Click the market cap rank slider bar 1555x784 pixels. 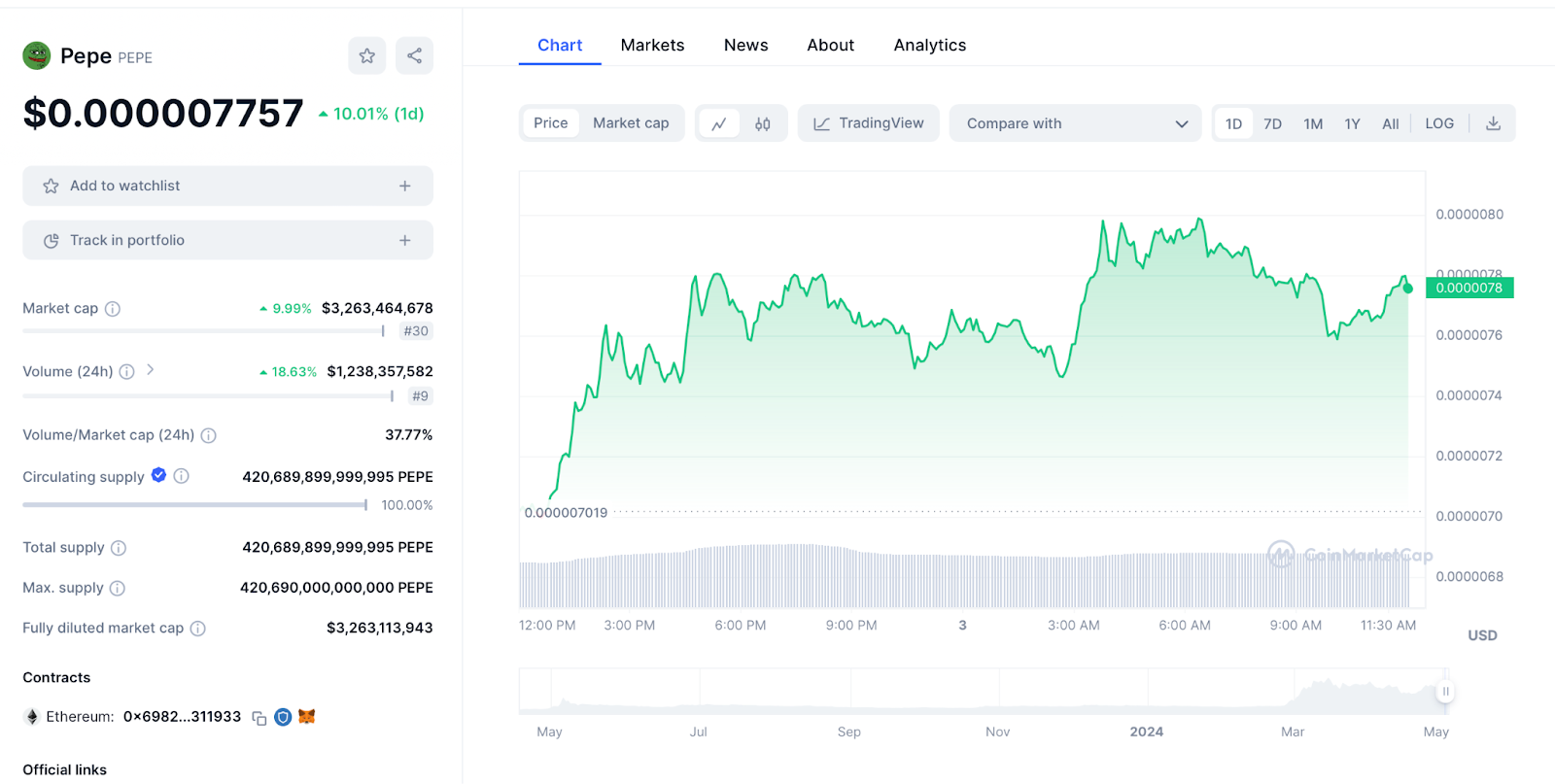[204, 331]
